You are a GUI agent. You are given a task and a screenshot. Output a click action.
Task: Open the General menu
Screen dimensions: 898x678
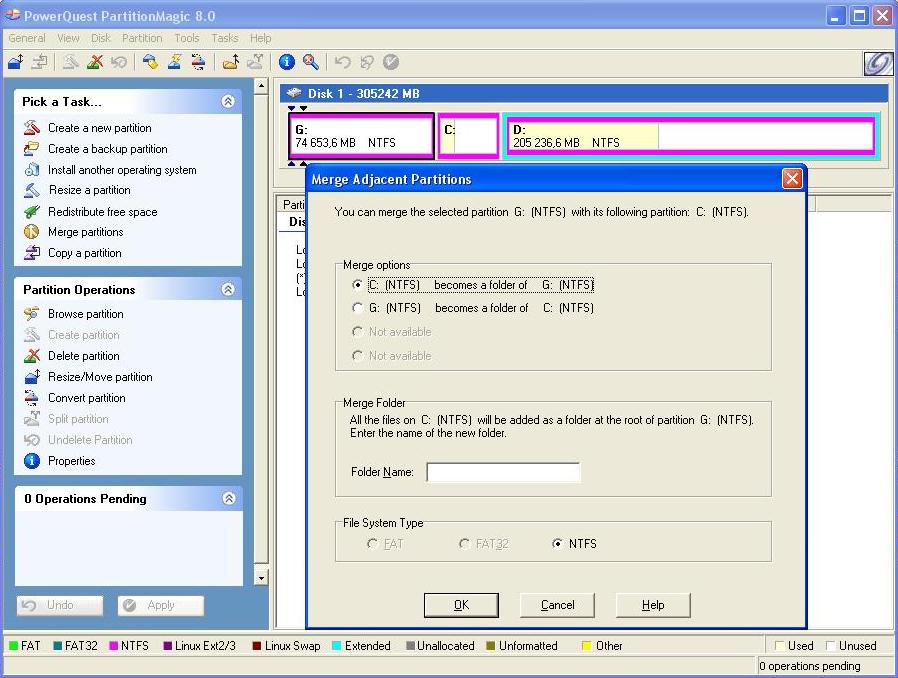26,38
